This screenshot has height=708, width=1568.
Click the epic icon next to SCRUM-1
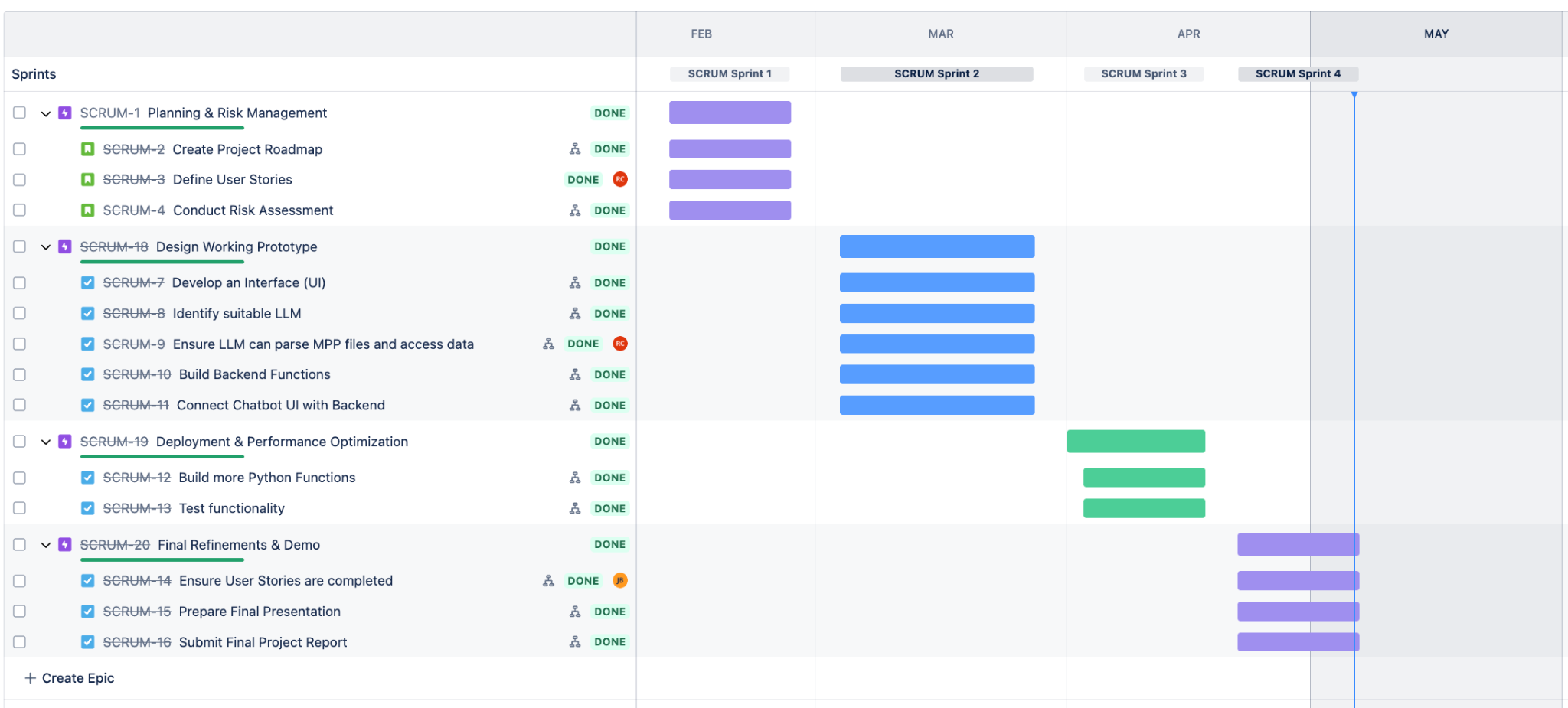pos(65,113)
